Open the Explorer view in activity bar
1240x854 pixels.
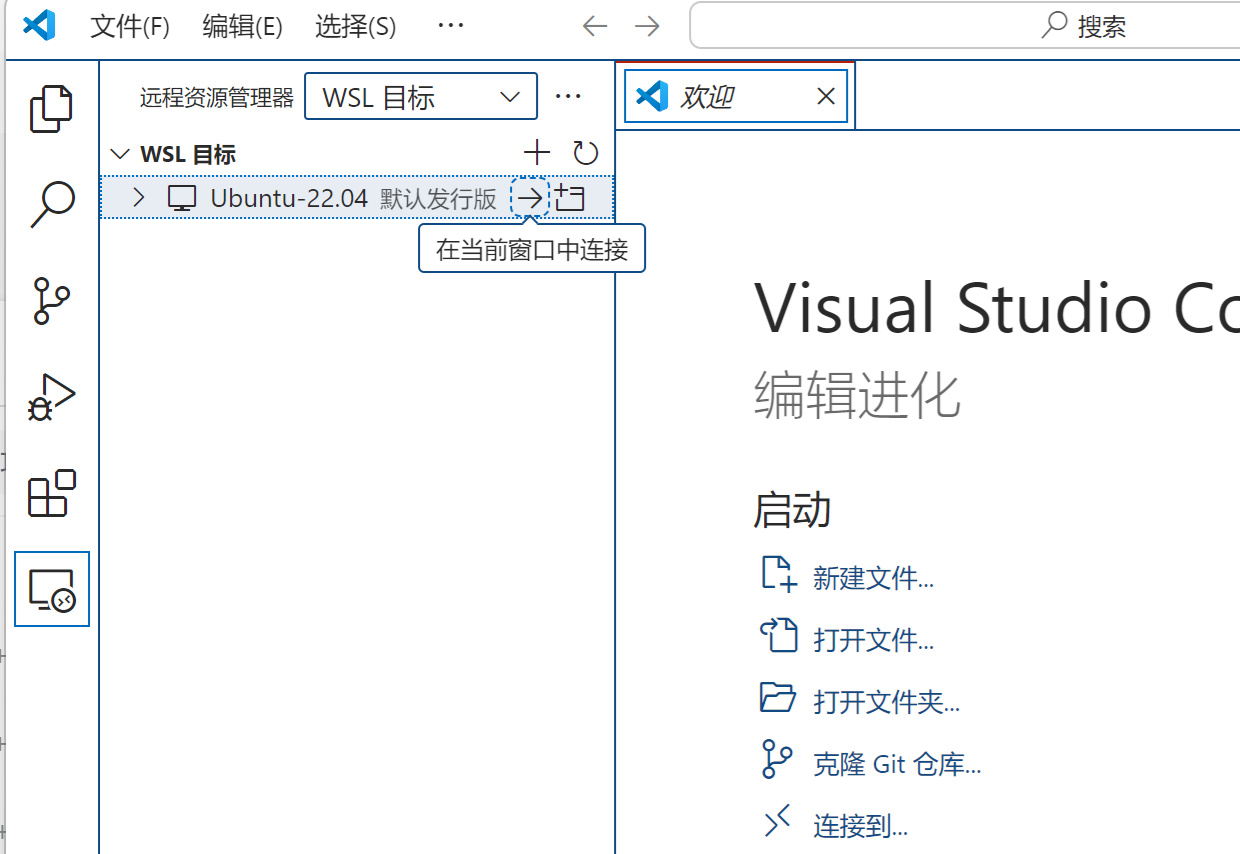tap(52, 109)
